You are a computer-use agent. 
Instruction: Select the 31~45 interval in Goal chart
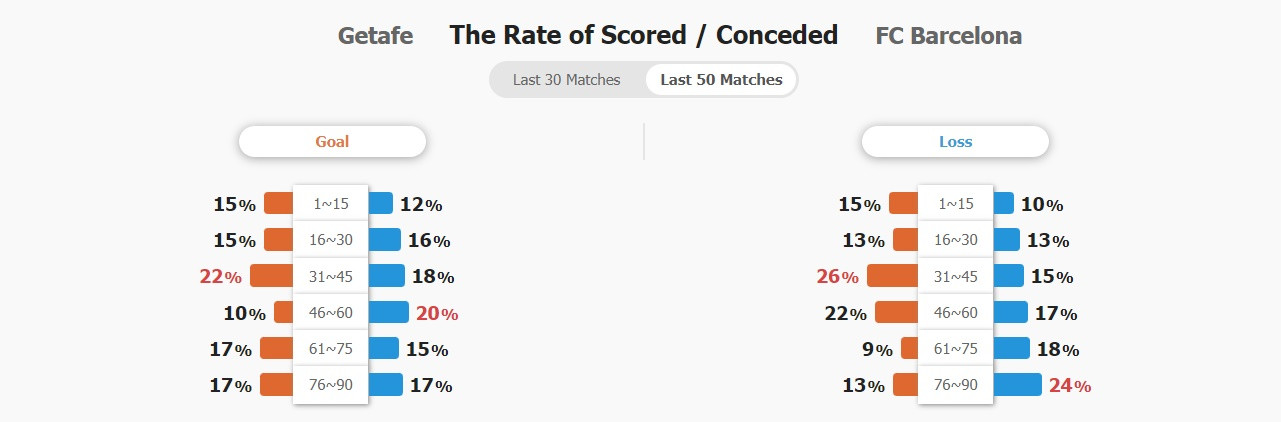pyautogui.click(x=331, y=276)
